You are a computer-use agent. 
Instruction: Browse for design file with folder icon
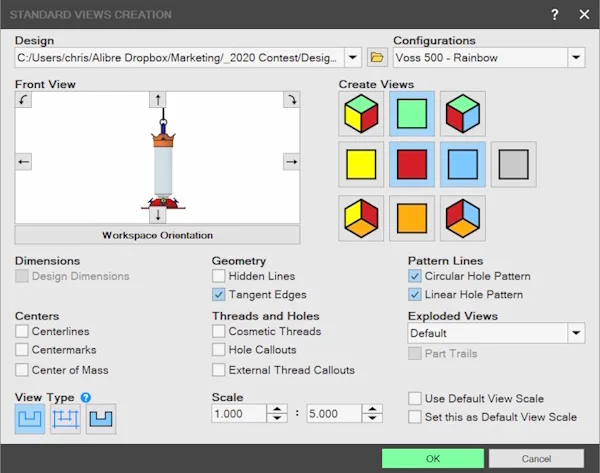[x=377, y=58]
